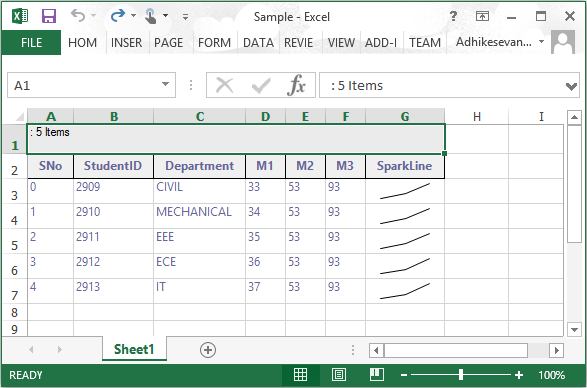Click the user profile picture
Screen dimensions: 587x388
coord(563,42)
